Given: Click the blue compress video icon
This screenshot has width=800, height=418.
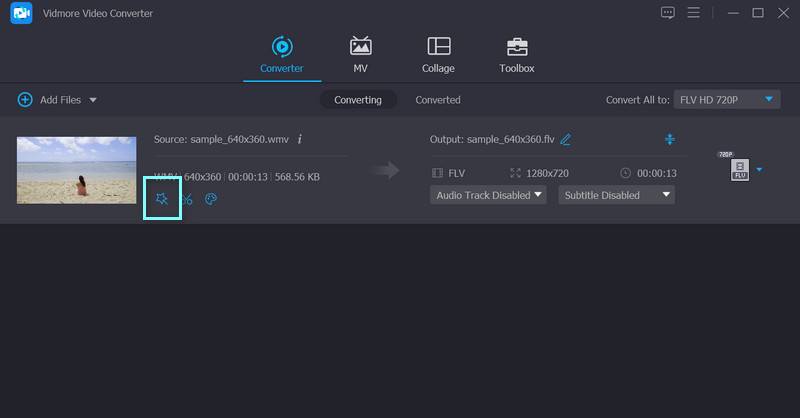Looking at the screenshot, I should pyautogui.click(x=669, y=139).
